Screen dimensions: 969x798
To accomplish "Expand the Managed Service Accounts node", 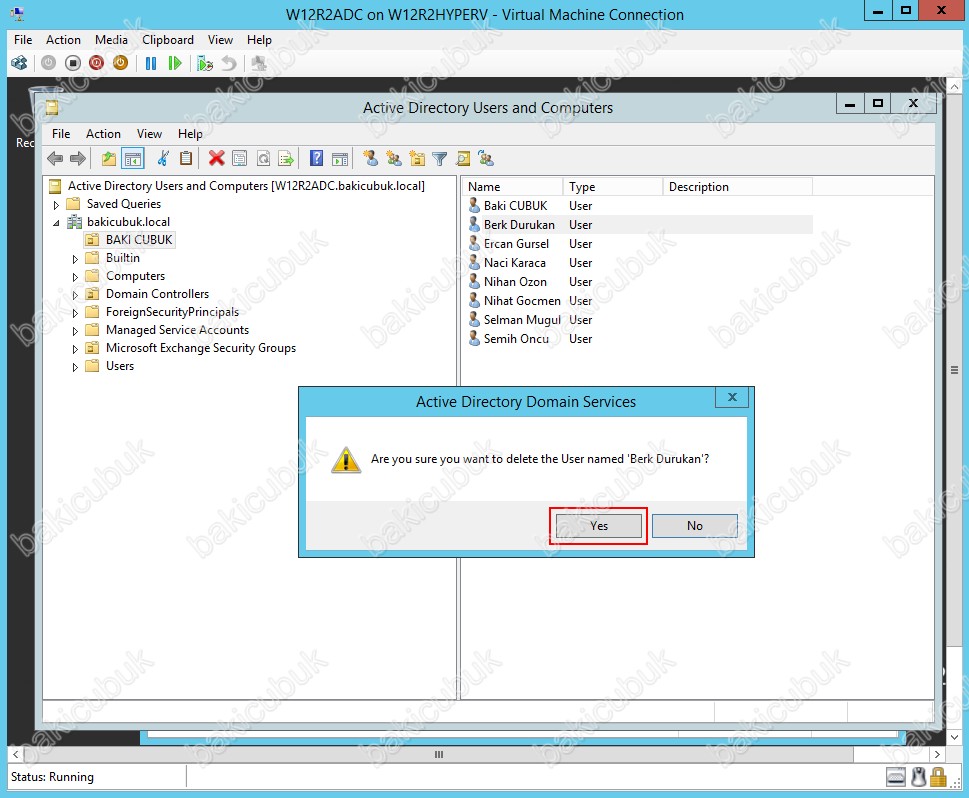I will pos(75,331).
